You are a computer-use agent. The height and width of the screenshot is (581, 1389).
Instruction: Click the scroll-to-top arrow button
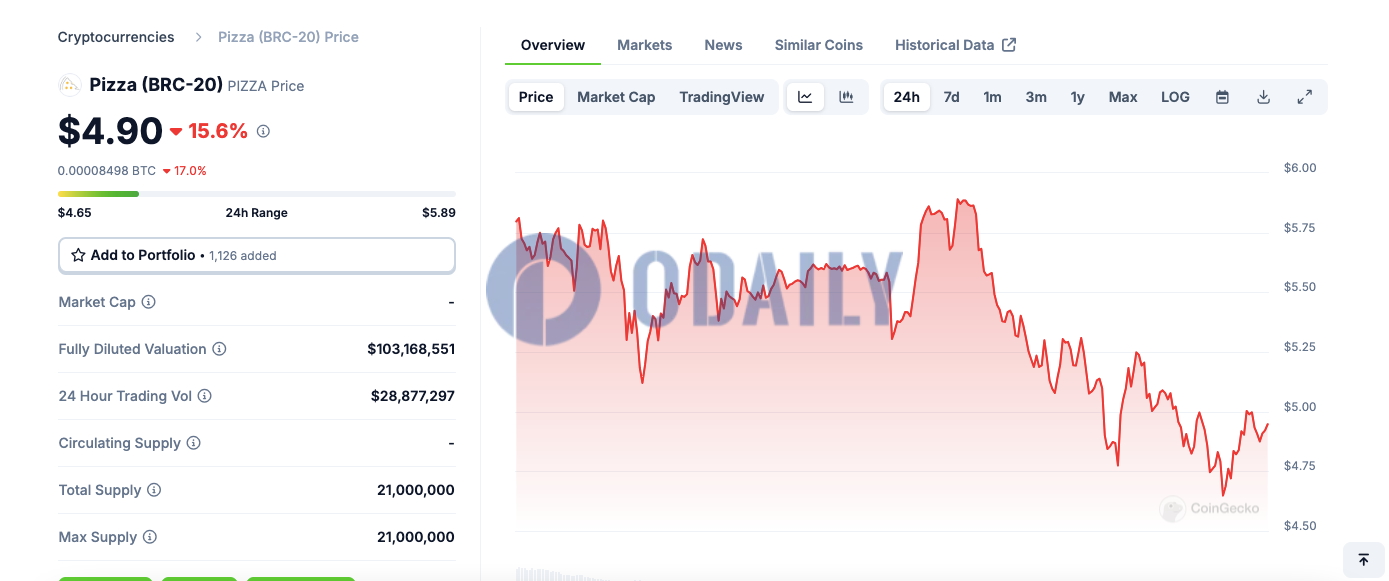pos(1363,560)
